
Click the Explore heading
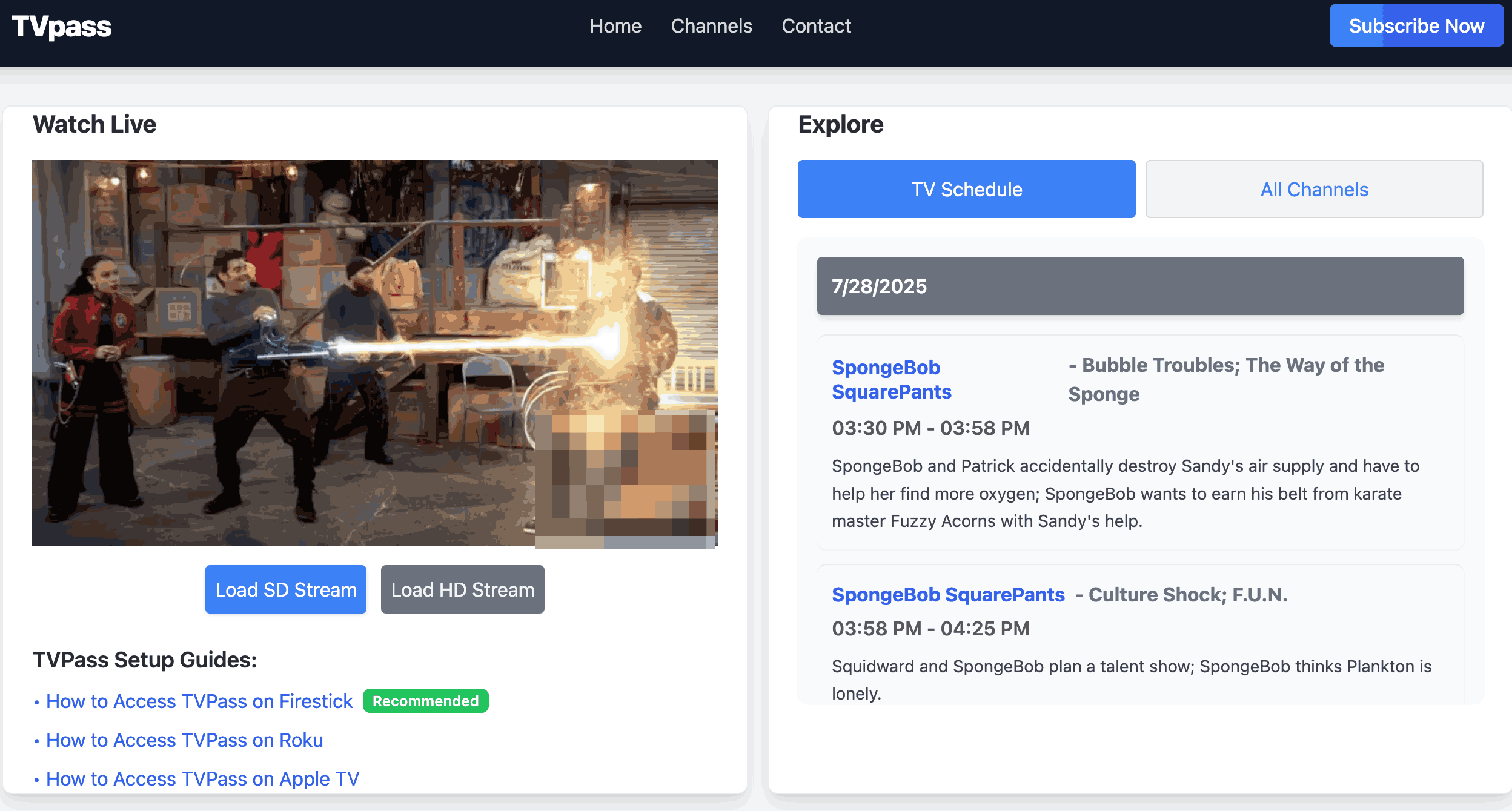pyautogui.click(x=841, y=124)
